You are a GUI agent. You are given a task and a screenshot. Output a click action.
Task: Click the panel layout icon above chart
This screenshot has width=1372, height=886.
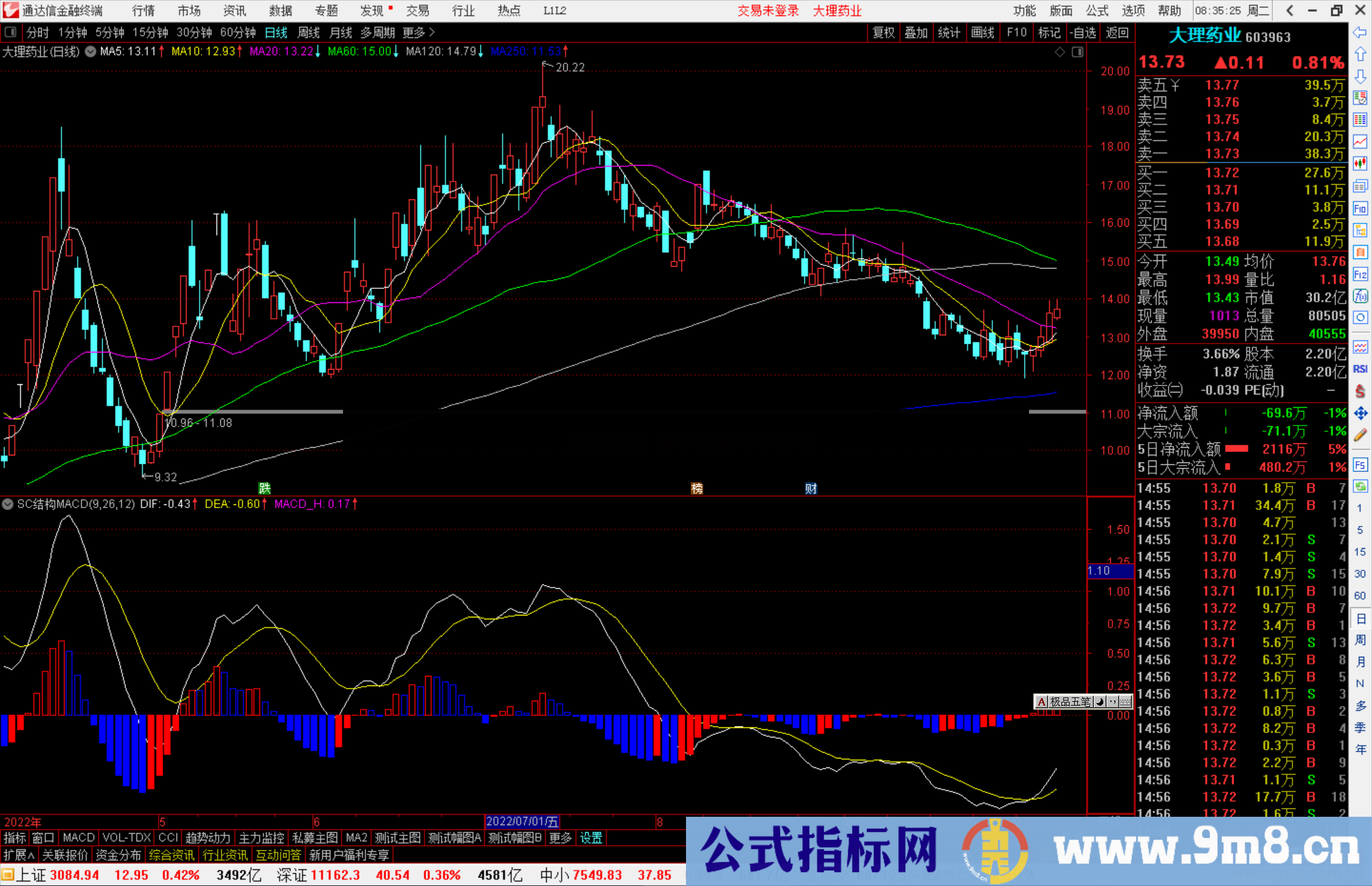click(x=1077, y=52)
